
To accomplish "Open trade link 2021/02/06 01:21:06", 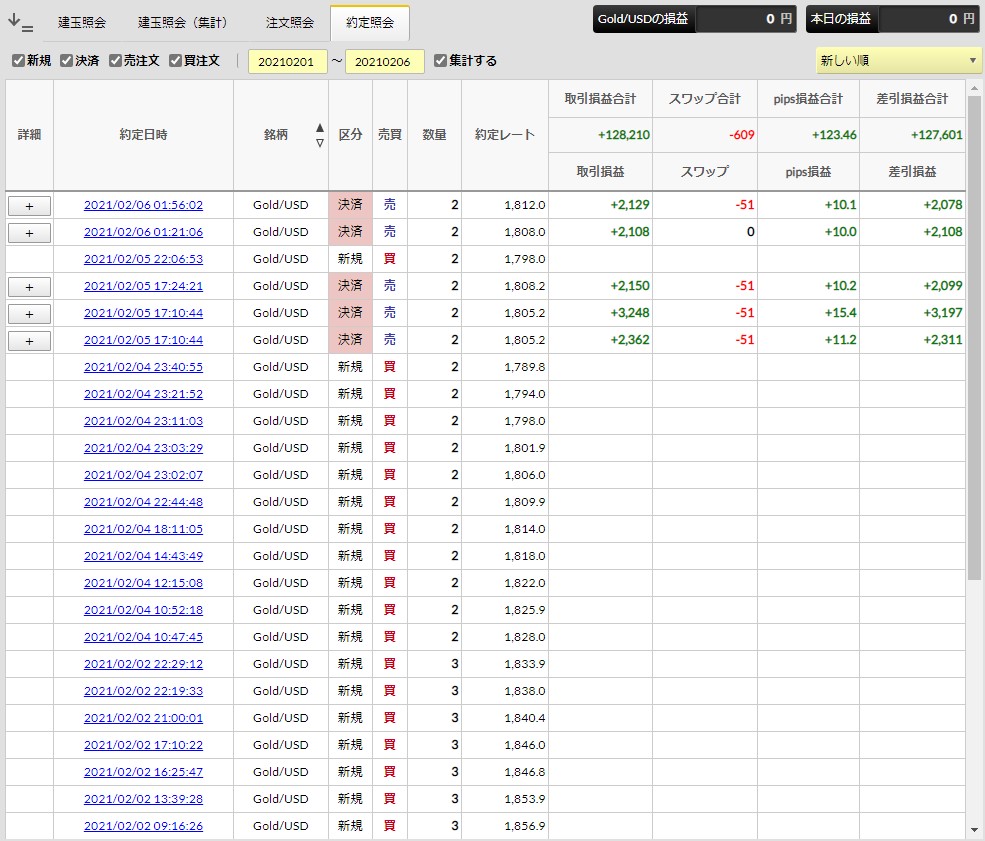I will (143, 232).
